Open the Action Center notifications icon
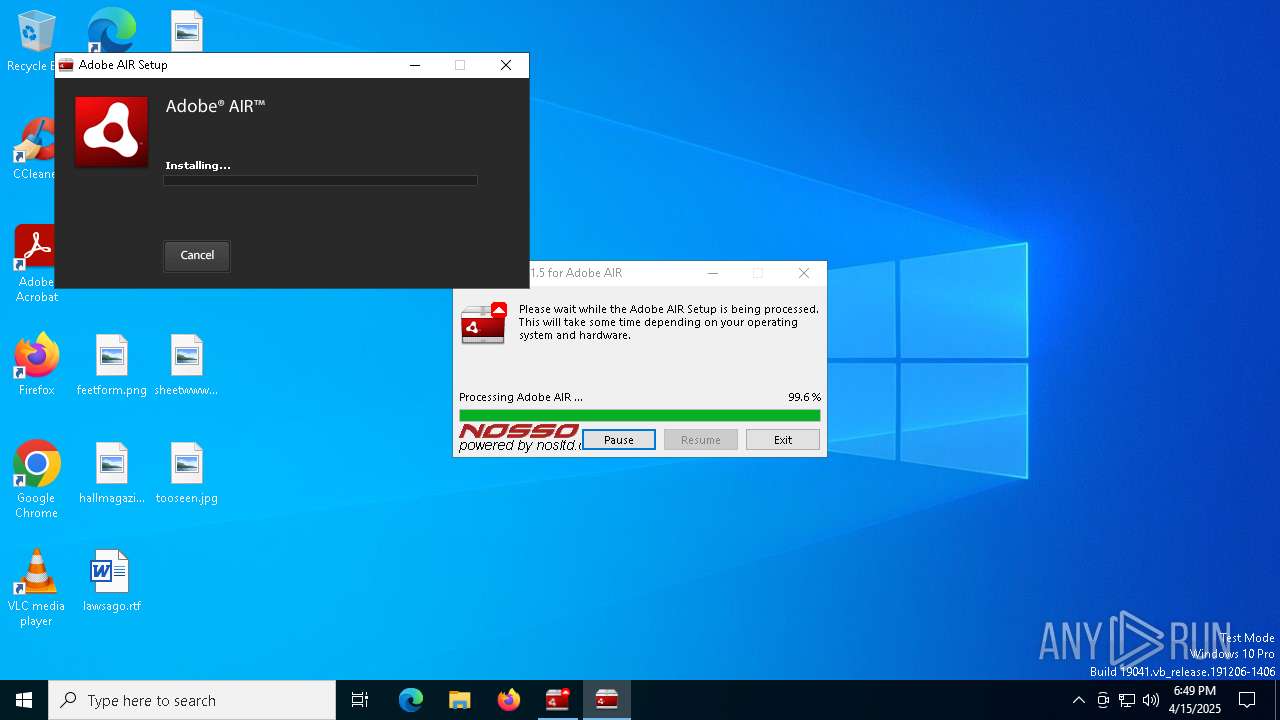This screenshot has height=720, width=1280. click(x=1247, y=700)
